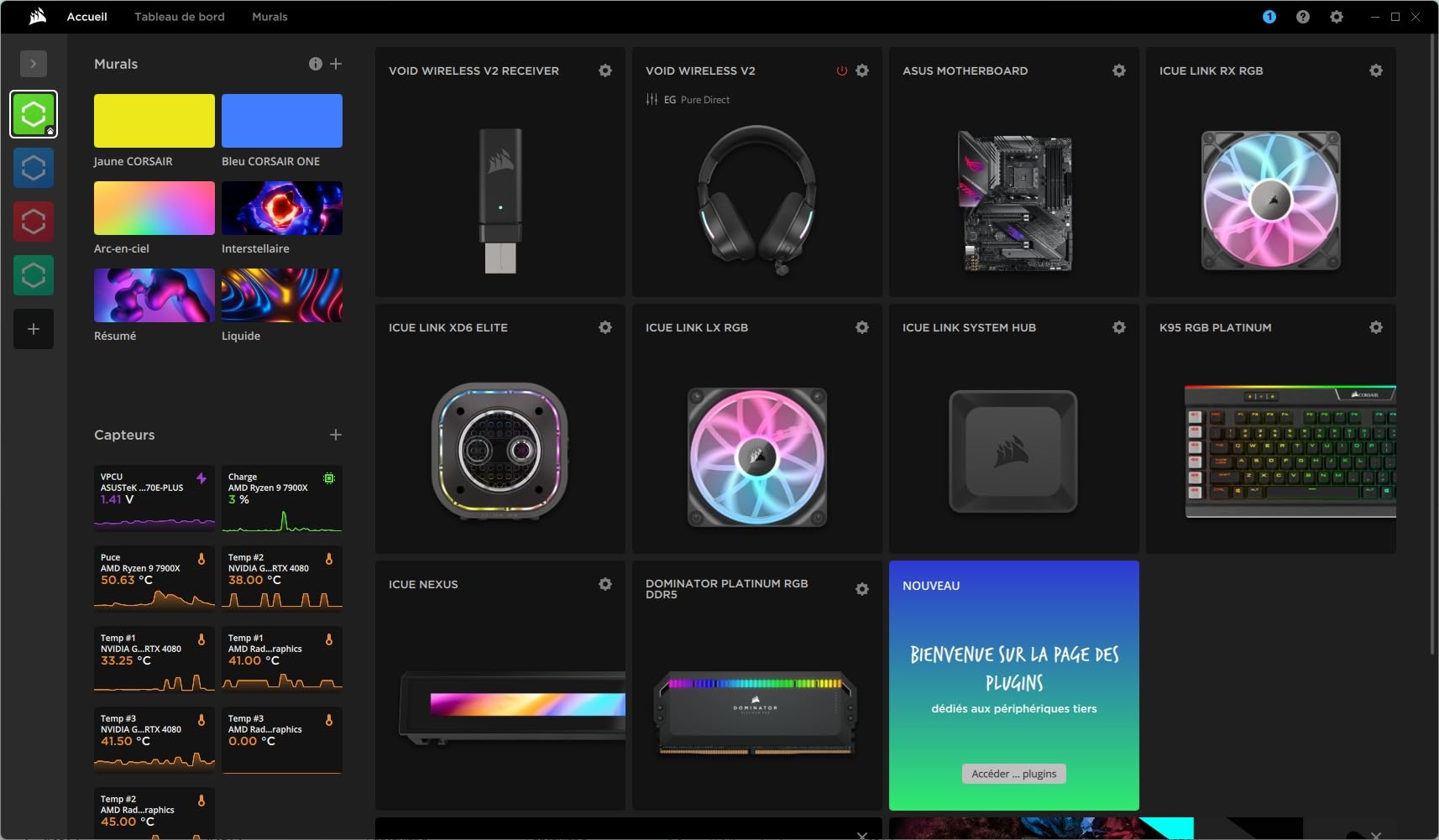
Task: Select the red profile icon in the sidebar
Action: pos(34,222)
